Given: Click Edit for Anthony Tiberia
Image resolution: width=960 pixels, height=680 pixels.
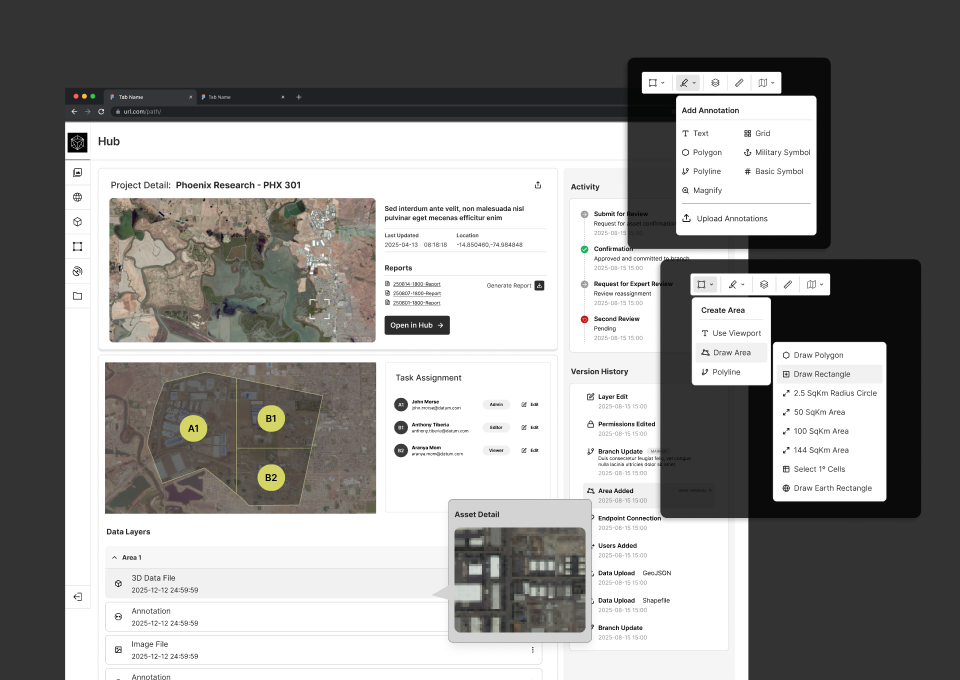Looking at the screenshot, I should click(530, 427).
